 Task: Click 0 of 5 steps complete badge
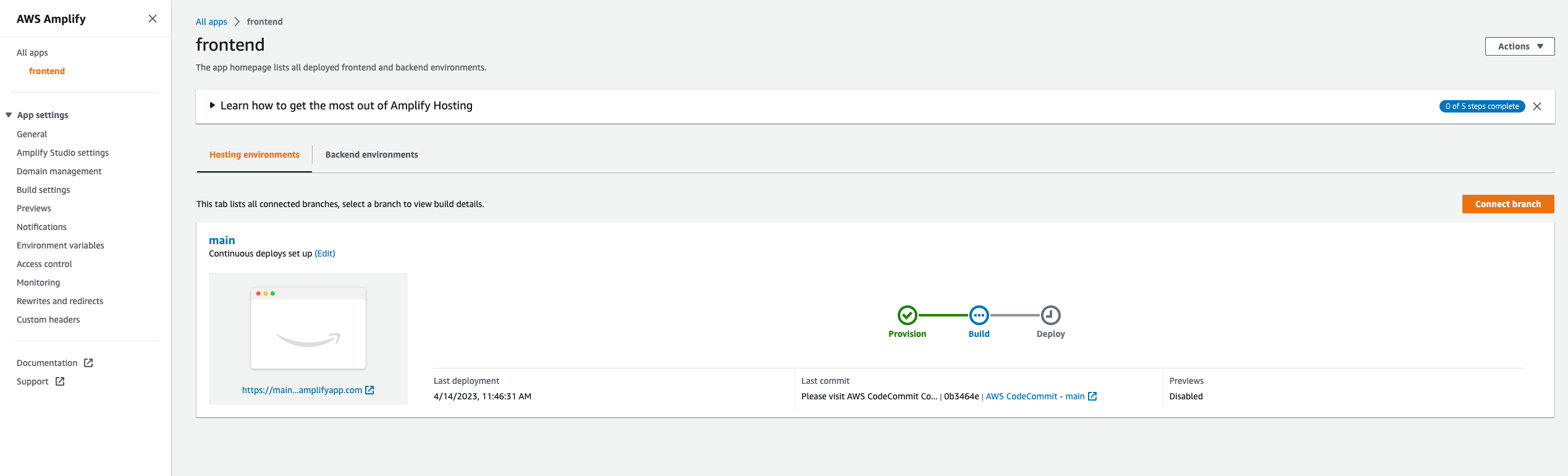1482,106
